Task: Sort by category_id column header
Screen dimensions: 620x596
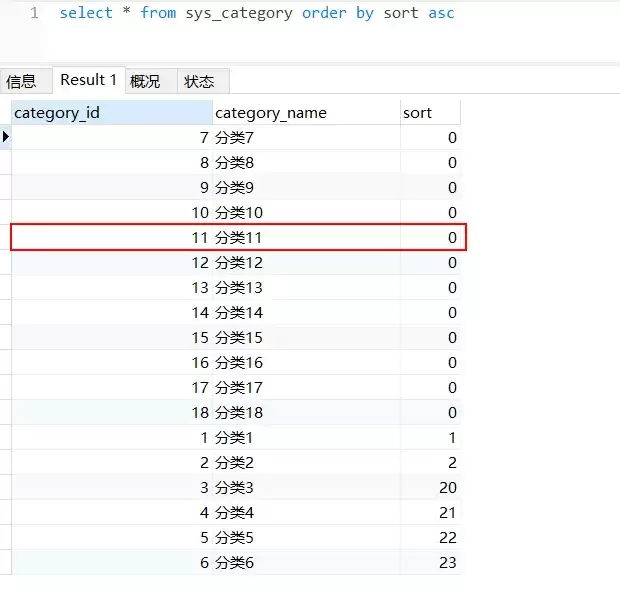Action: pyautogui.click(x=112, y=113)
